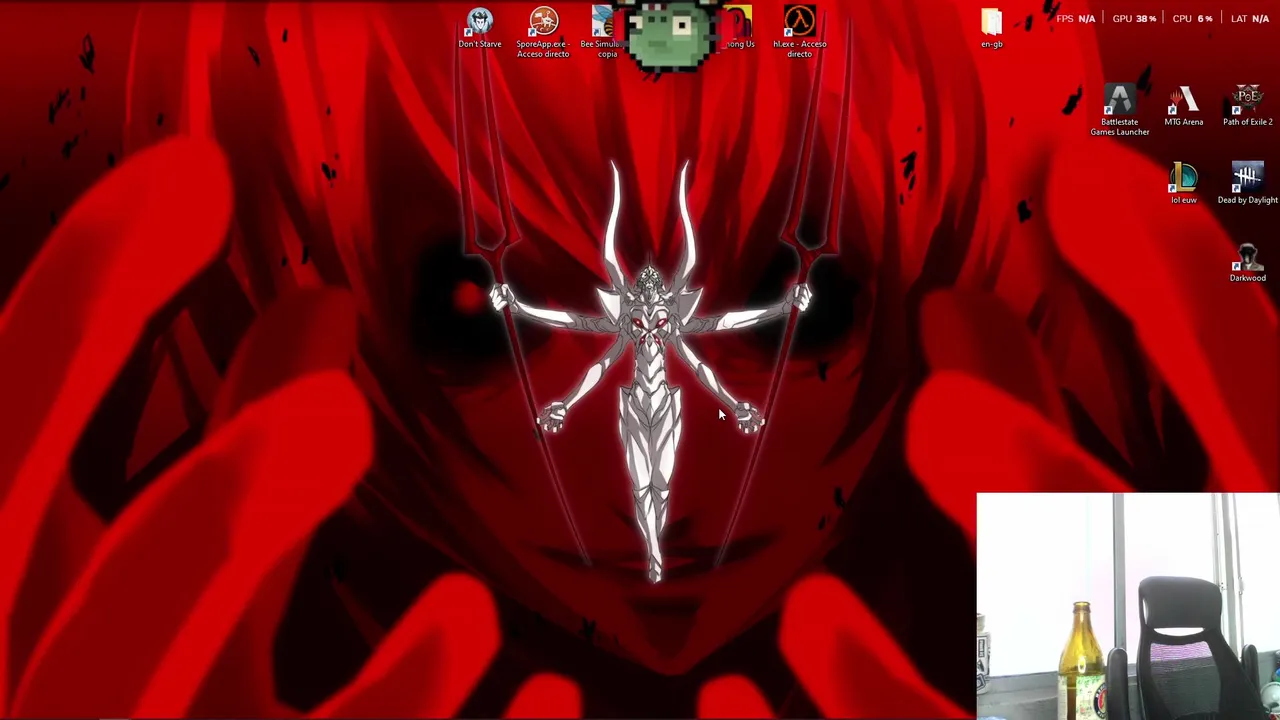Launch the MTG Arena shortcut
Image resolution: width=1280 pixels, height=720 pixels.
pos(1184,106)
